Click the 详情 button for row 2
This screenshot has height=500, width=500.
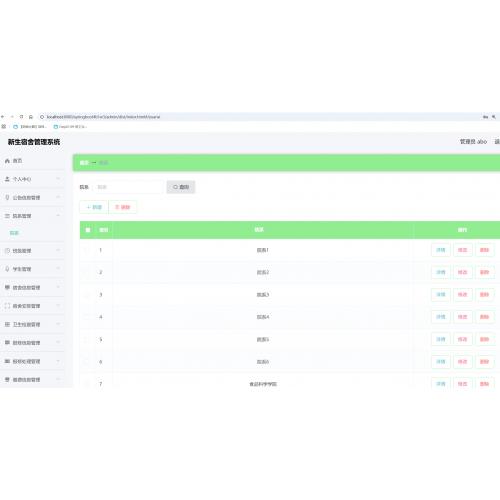click(441, 272)
